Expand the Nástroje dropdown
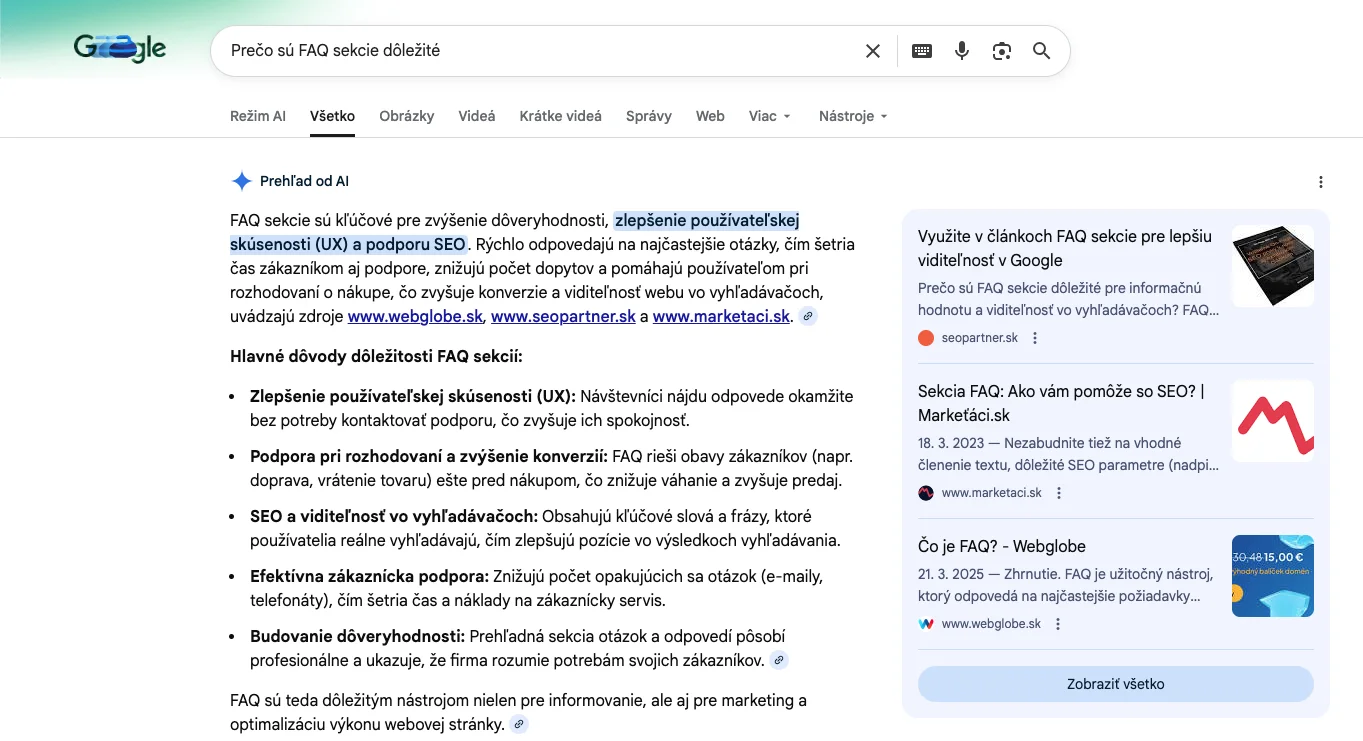The width and height of the screenshot is (1363, 741). click(x=853, y=116)
